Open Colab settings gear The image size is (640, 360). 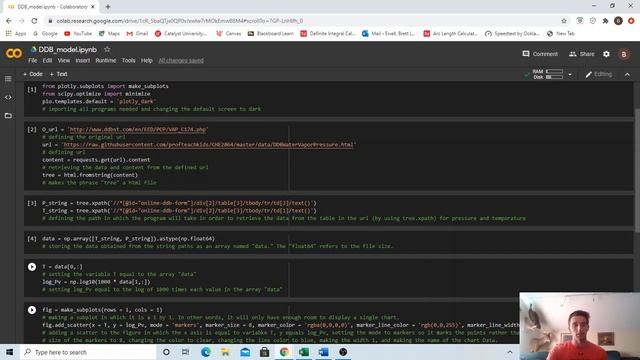[606, 54]
